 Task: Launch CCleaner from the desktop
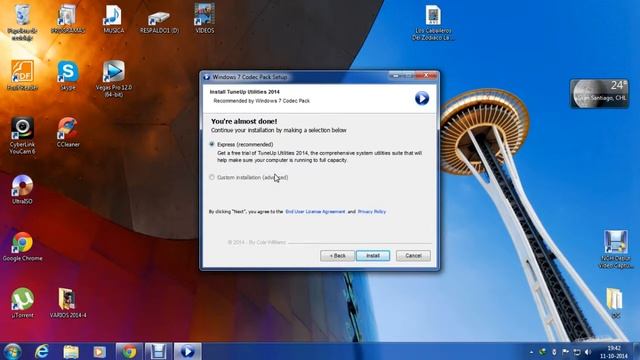68,132
